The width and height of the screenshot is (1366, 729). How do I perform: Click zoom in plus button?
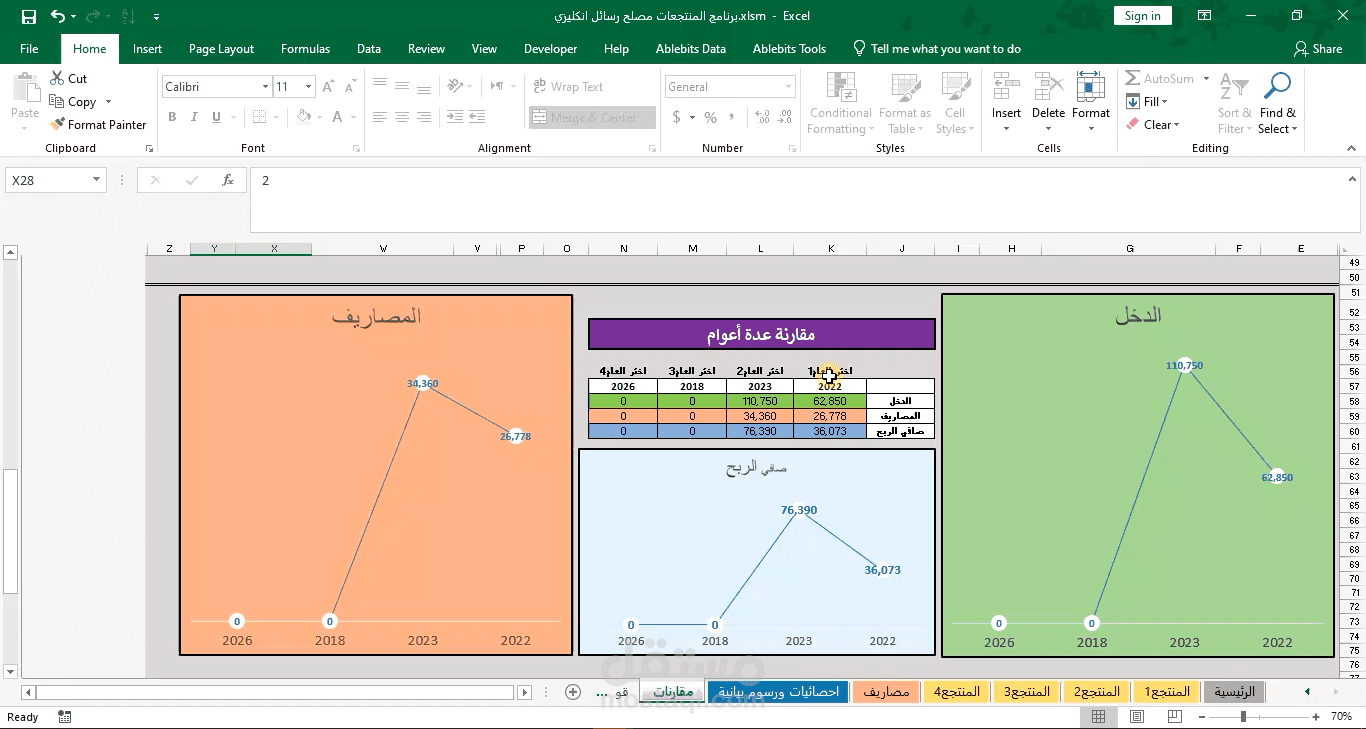(1315, 716)
